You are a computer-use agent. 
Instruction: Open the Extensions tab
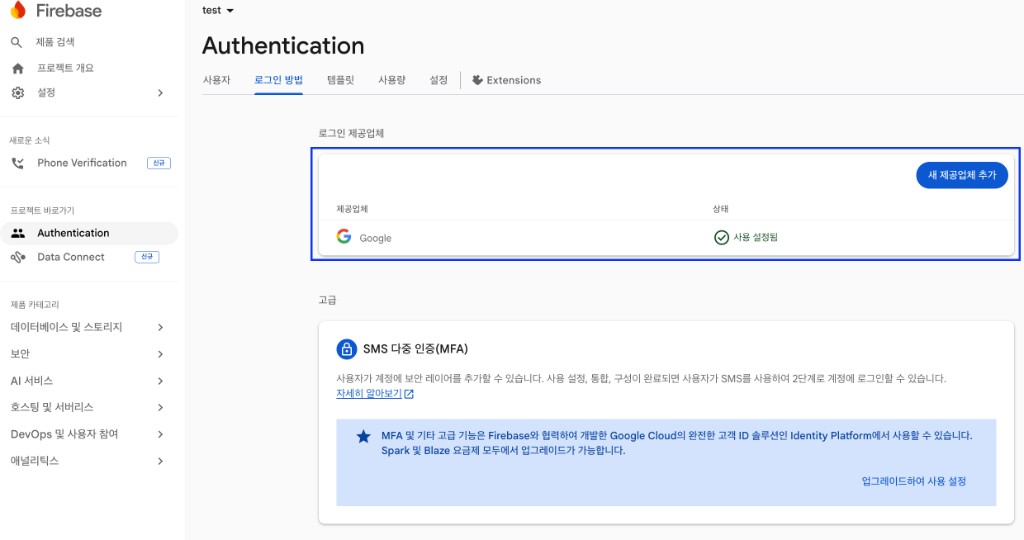click(507, 80)
